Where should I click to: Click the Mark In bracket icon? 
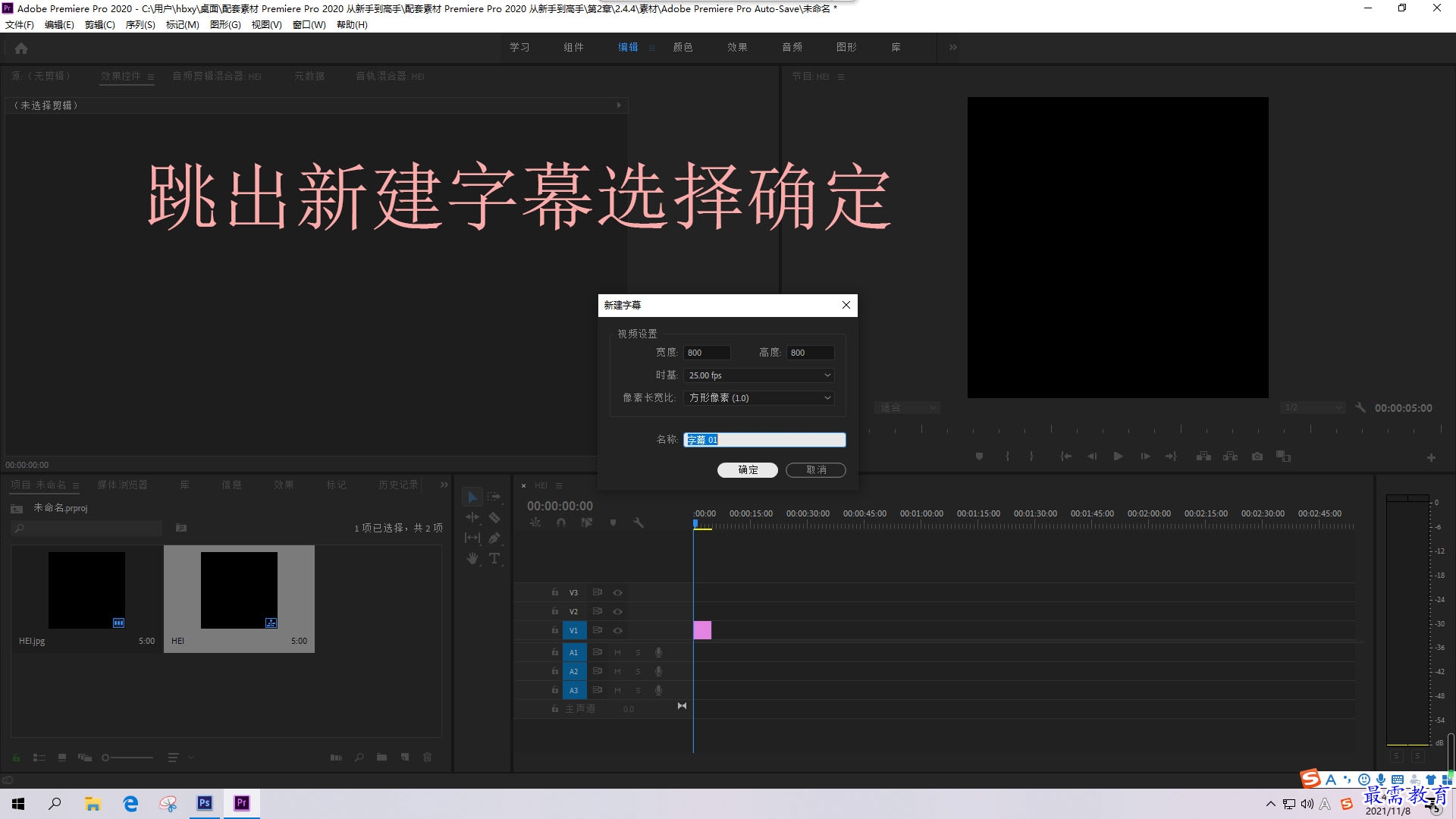coord(1007,457)
